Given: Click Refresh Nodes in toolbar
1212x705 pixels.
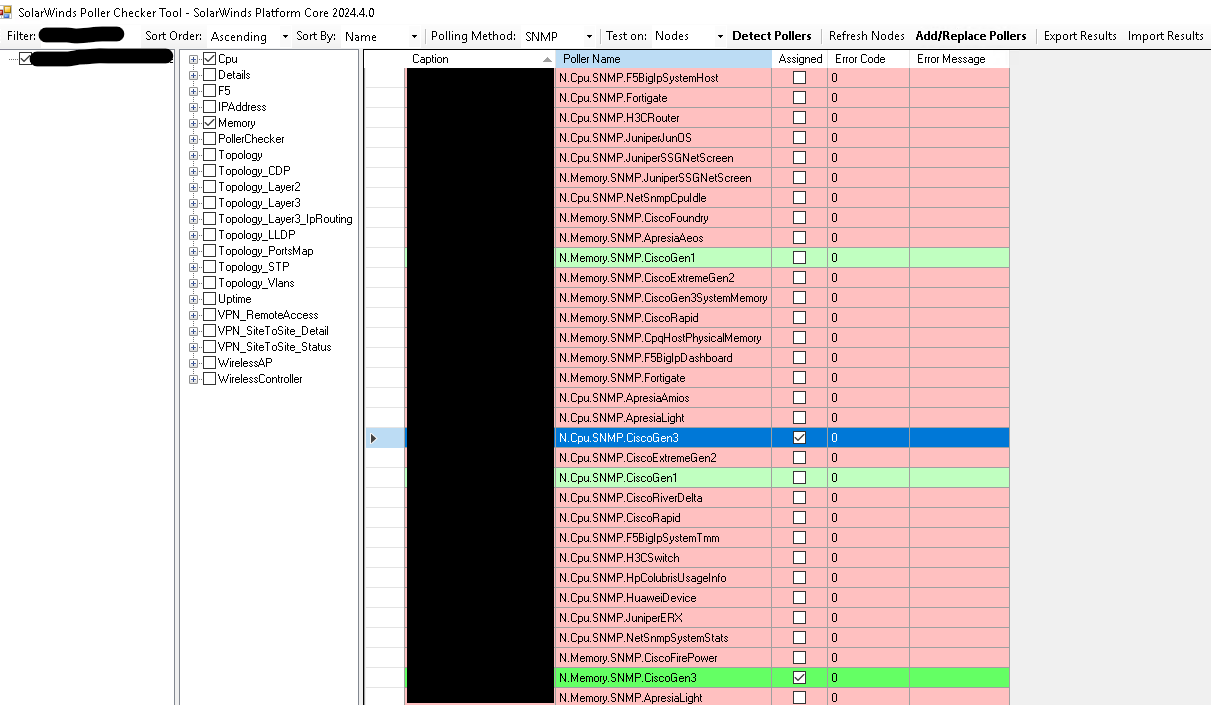Looking at the screenshot, I should coord(866,36).
